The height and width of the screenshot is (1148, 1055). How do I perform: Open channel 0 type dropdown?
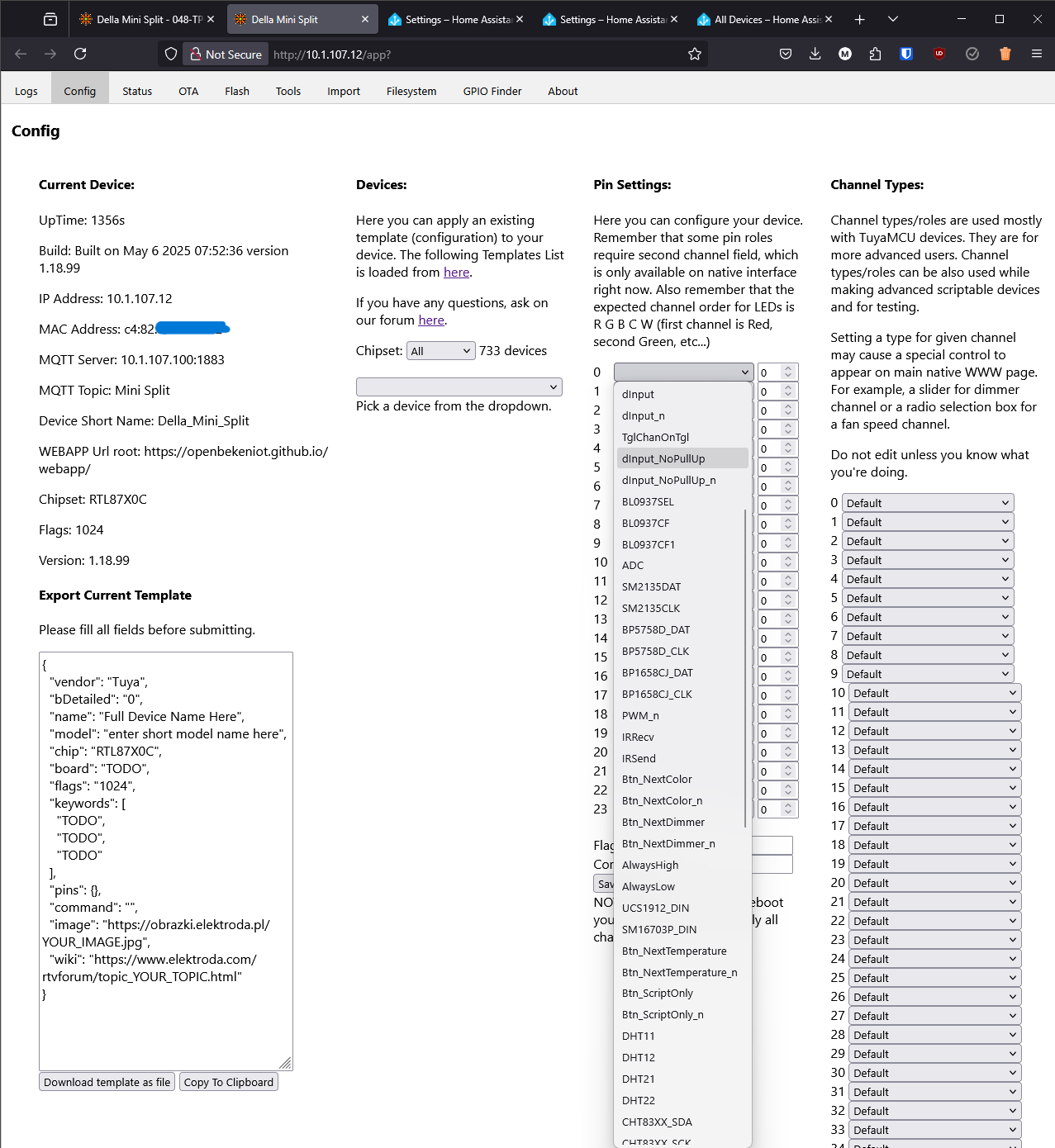[x=928, y=503]
